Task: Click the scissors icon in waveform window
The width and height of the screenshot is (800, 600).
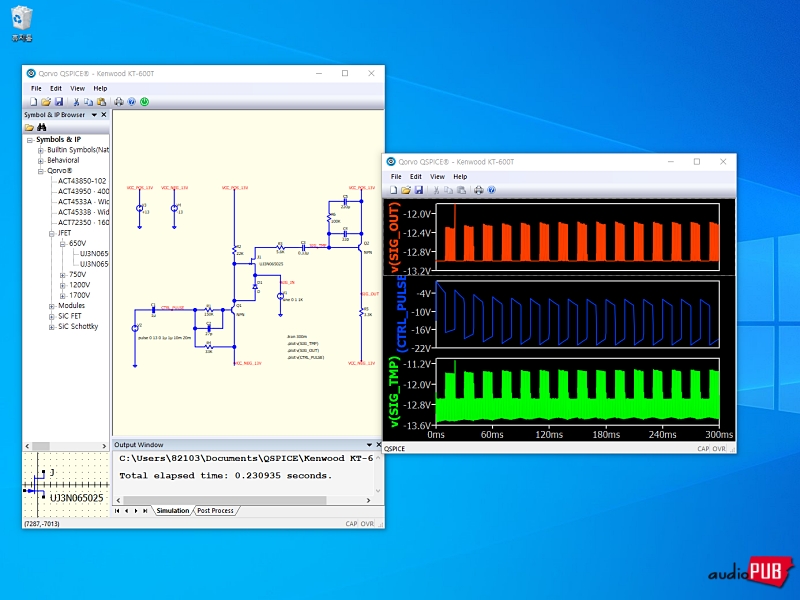Action: pos(436,190)
